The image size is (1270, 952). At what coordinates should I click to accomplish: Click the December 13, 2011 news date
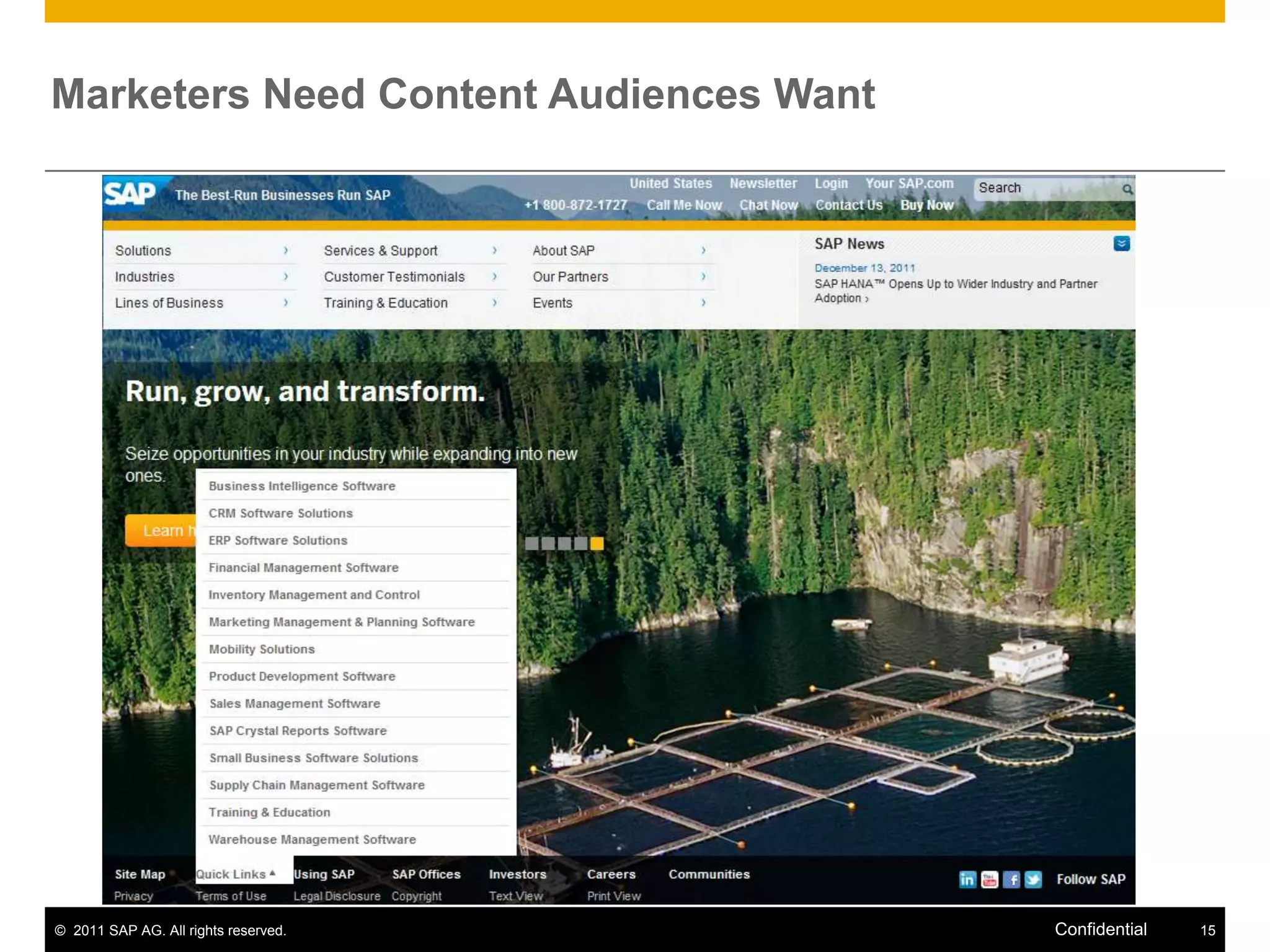(x=865, y=268)
